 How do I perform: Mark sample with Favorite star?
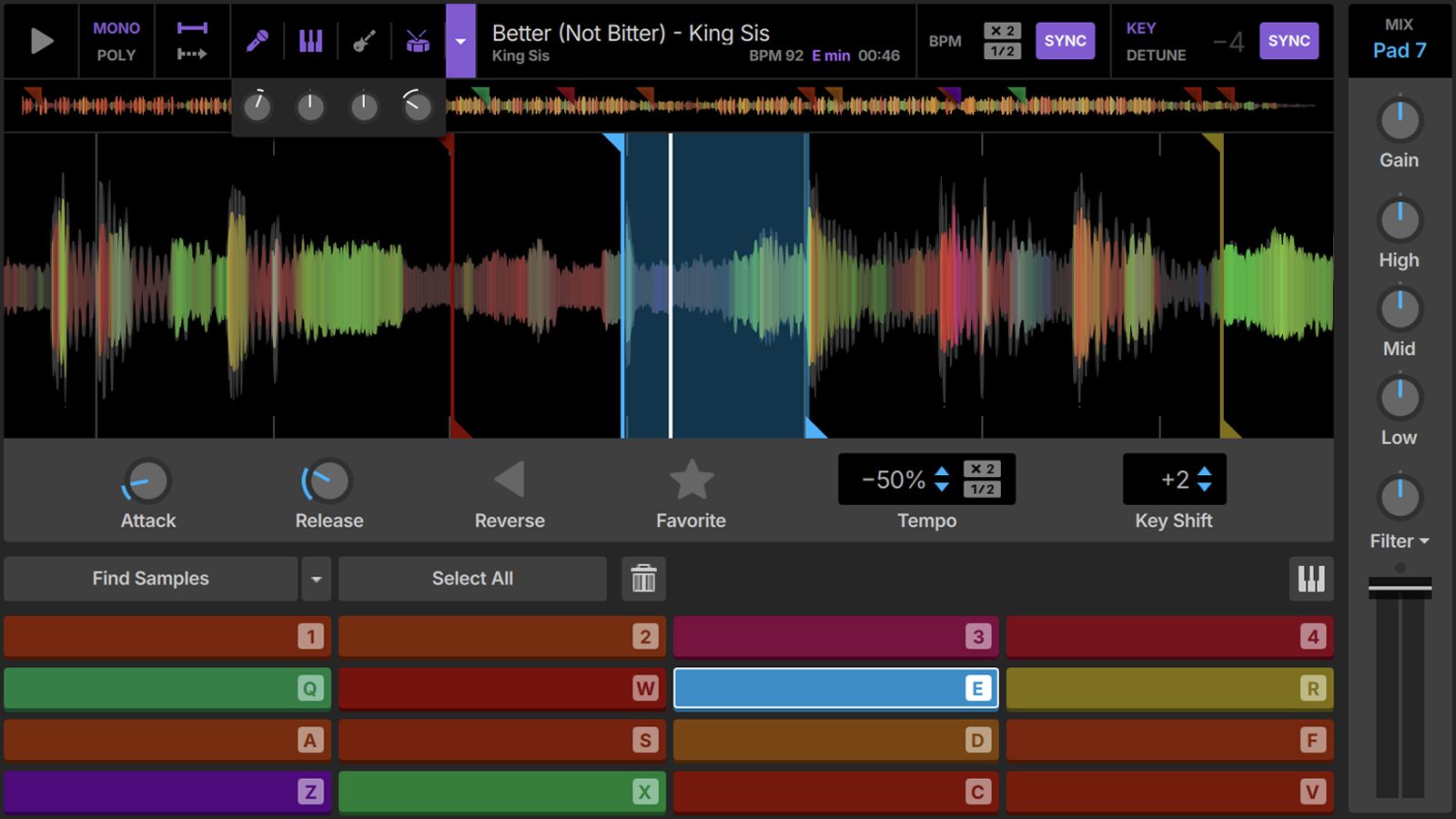coord(691,480)
